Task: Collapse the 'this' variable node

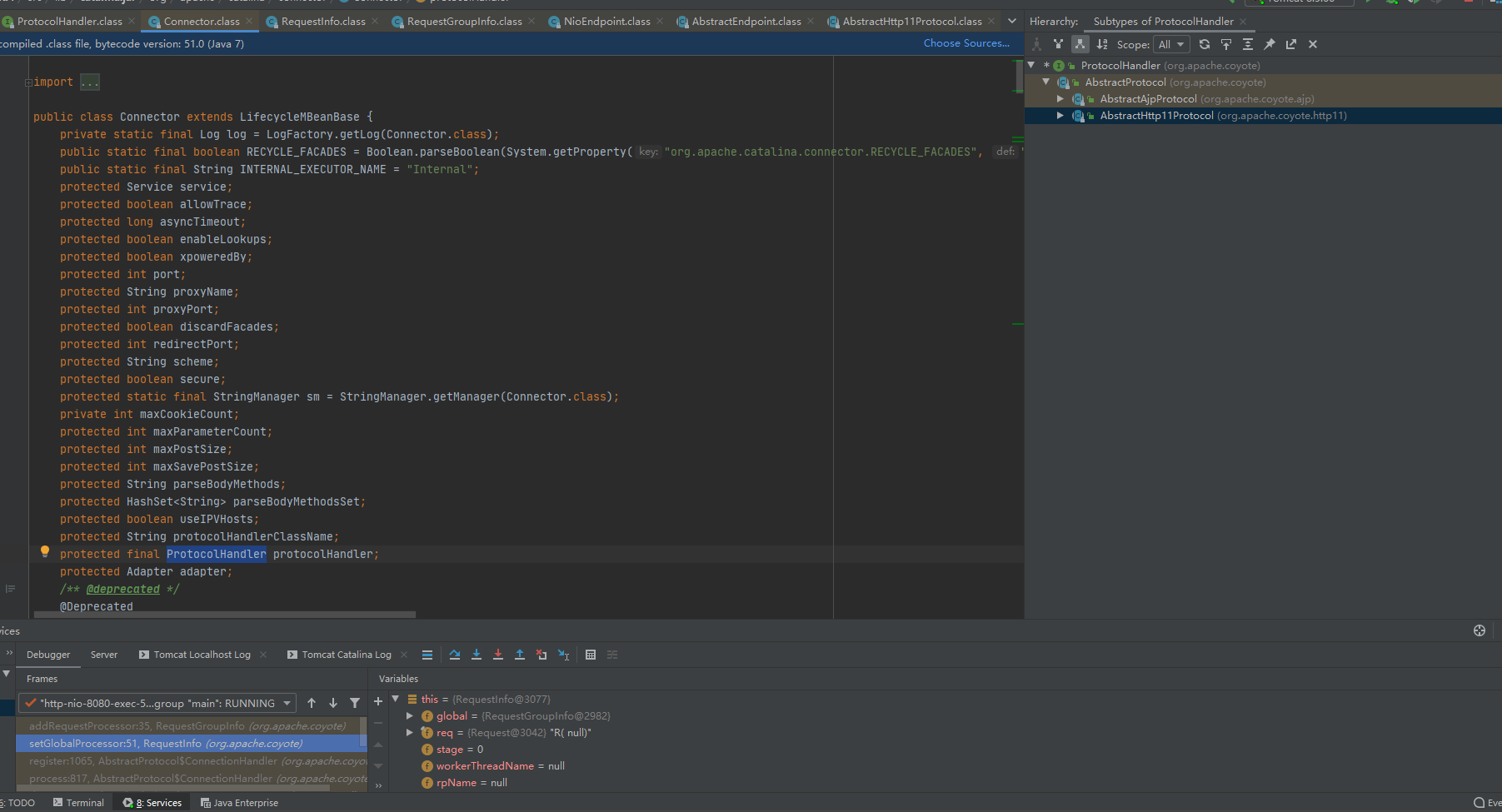Action: 396,699
